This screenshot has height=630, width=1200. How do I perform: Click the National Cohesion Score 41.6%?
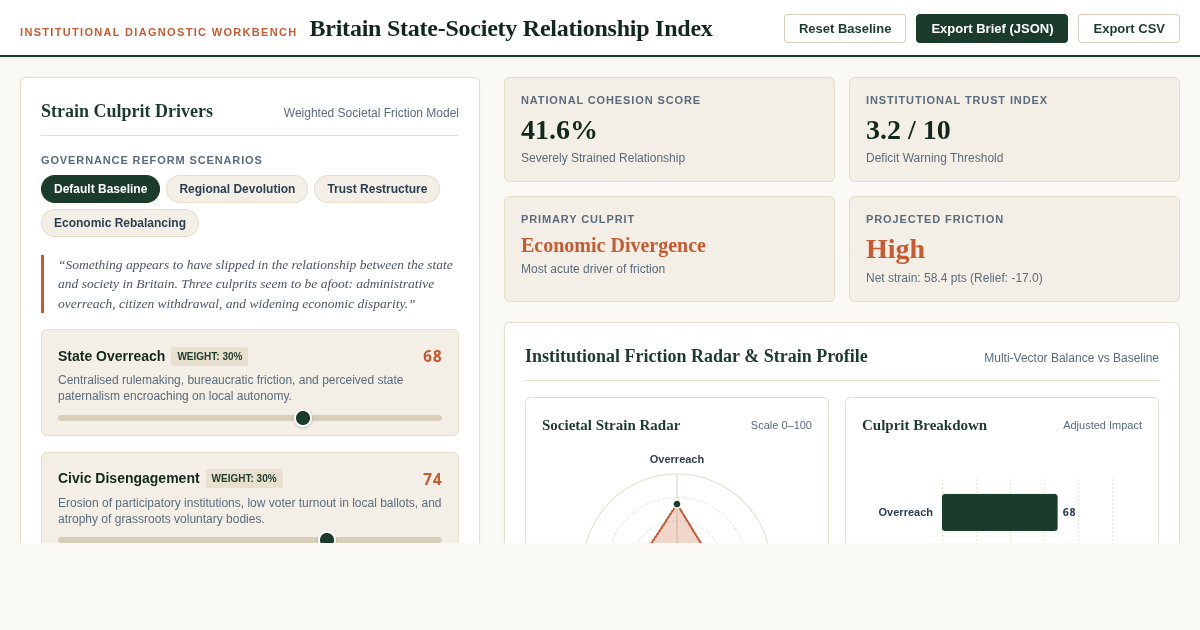(559, 130)
